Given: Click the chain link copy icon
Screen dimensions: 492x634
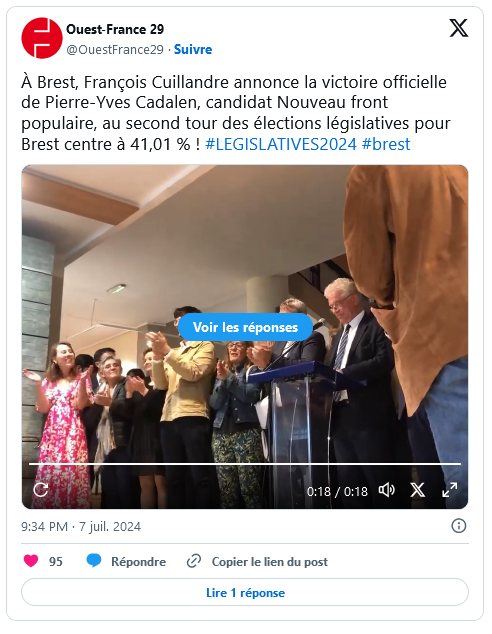Looking at the screenshot, I should [x=194, y=561].
